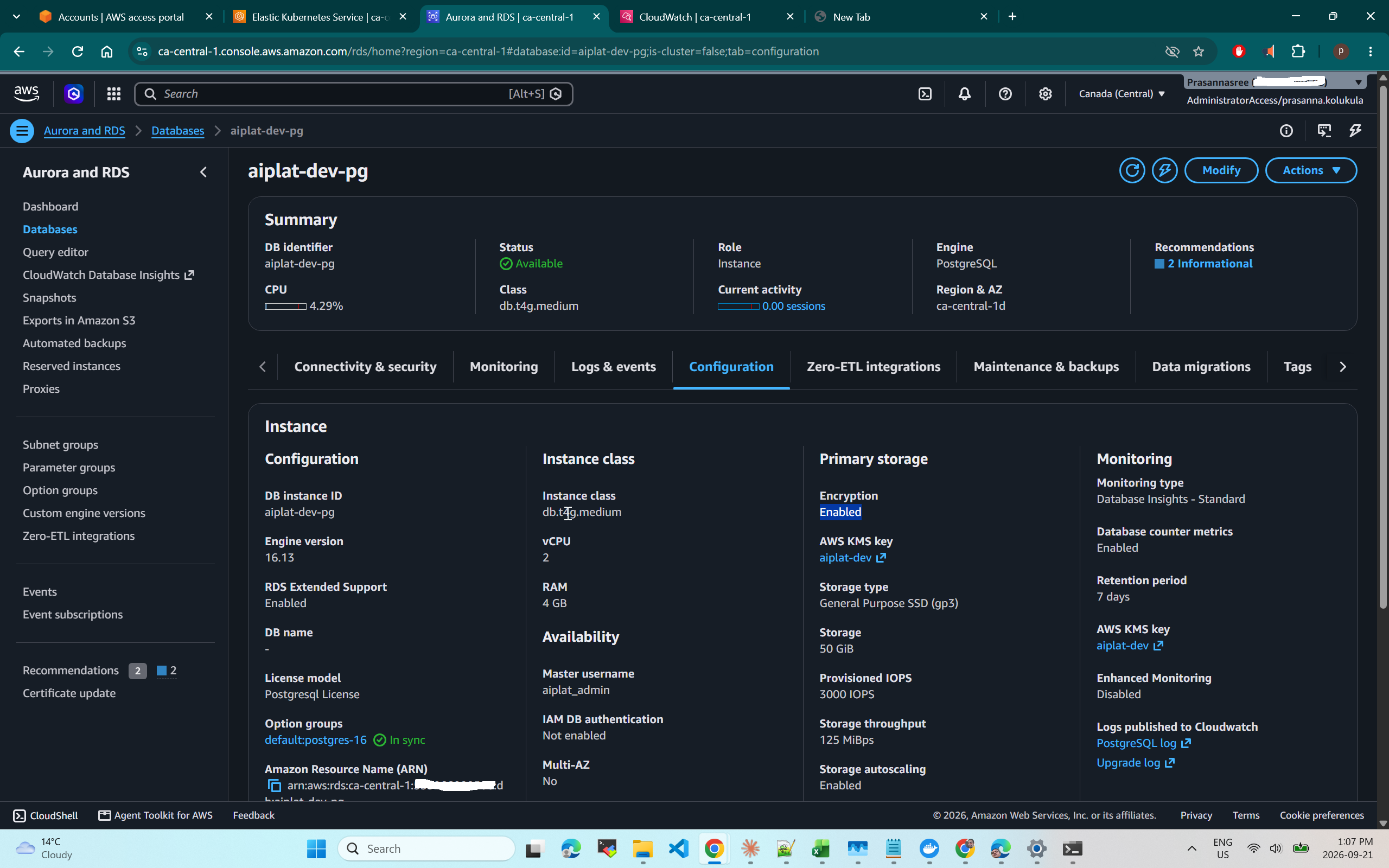Screen dimensions: 1389x868
Task: Collapse the Aurora and RDS side panel
Action: [203, 172]
